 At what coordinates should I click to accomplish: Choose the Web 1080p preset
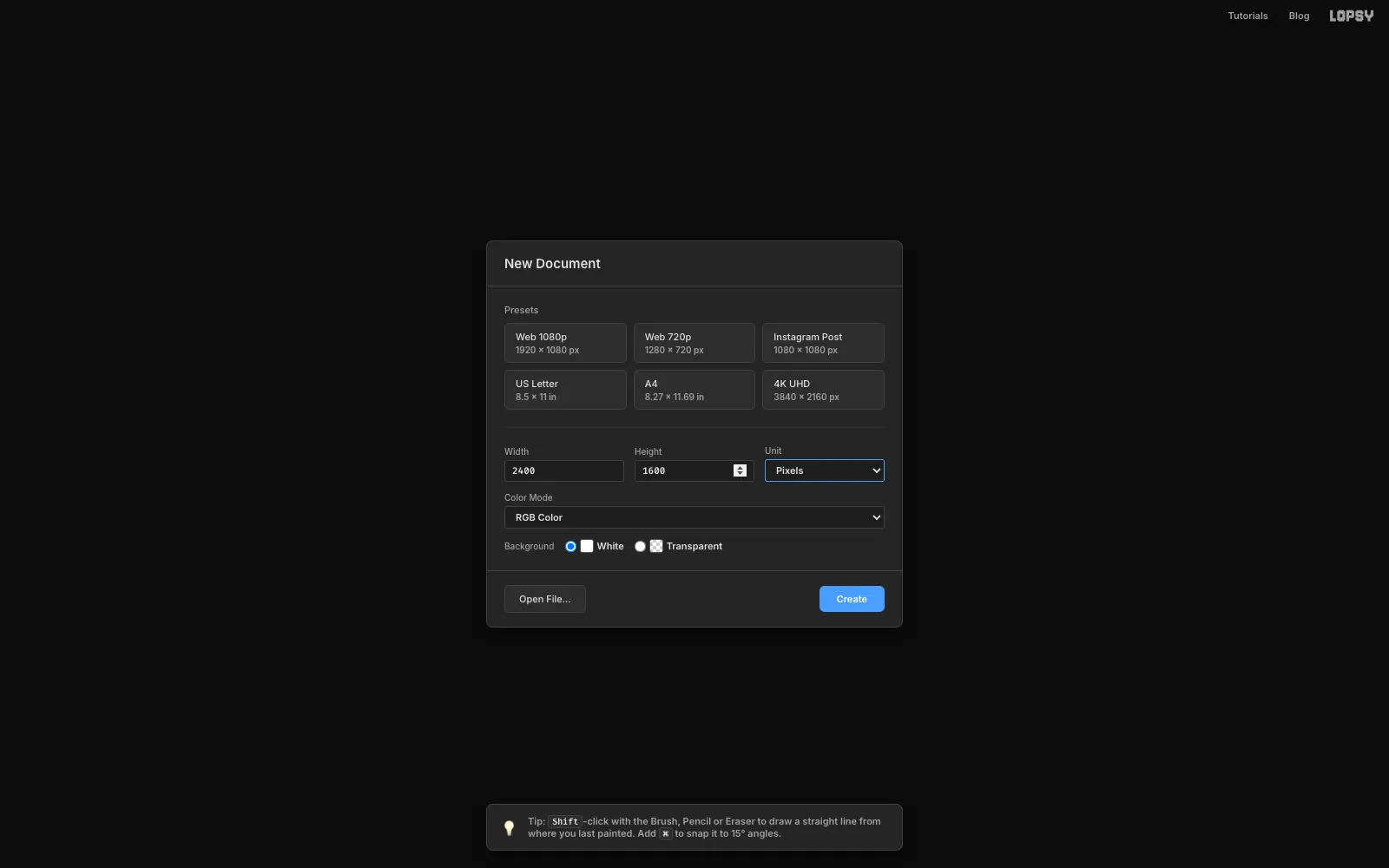click(565, 343)
